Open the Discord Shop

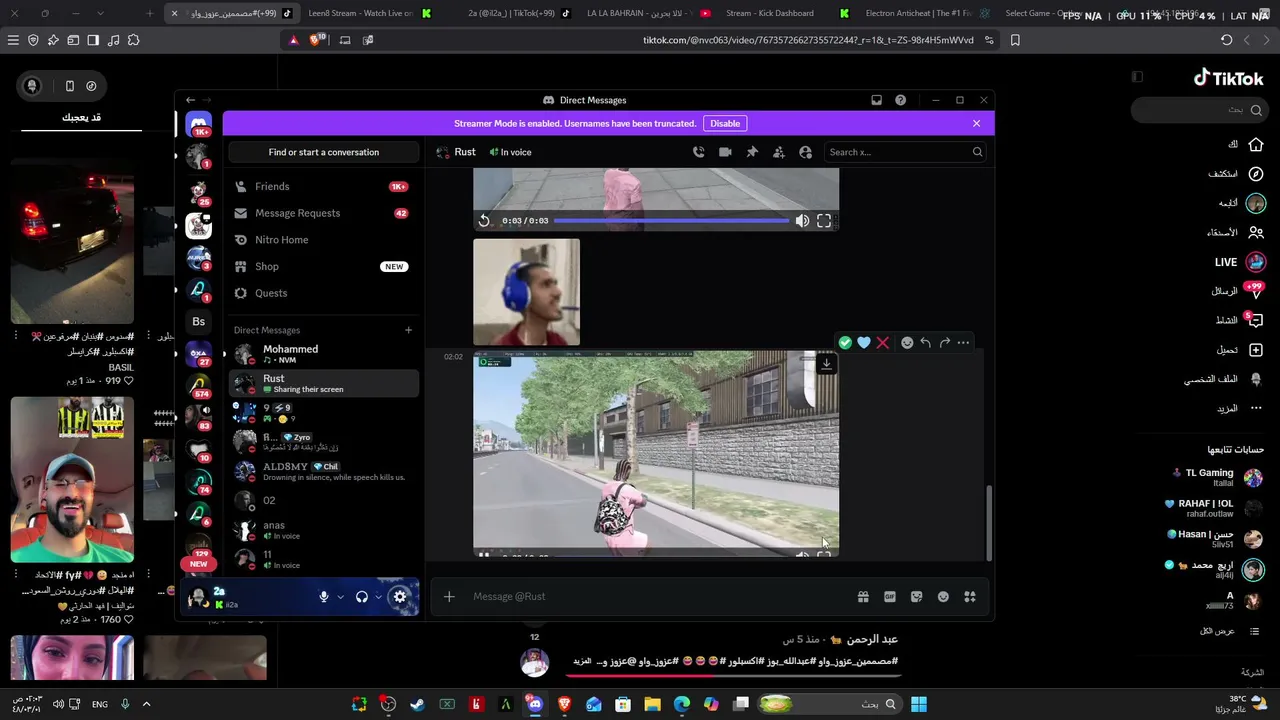(324, 267)
